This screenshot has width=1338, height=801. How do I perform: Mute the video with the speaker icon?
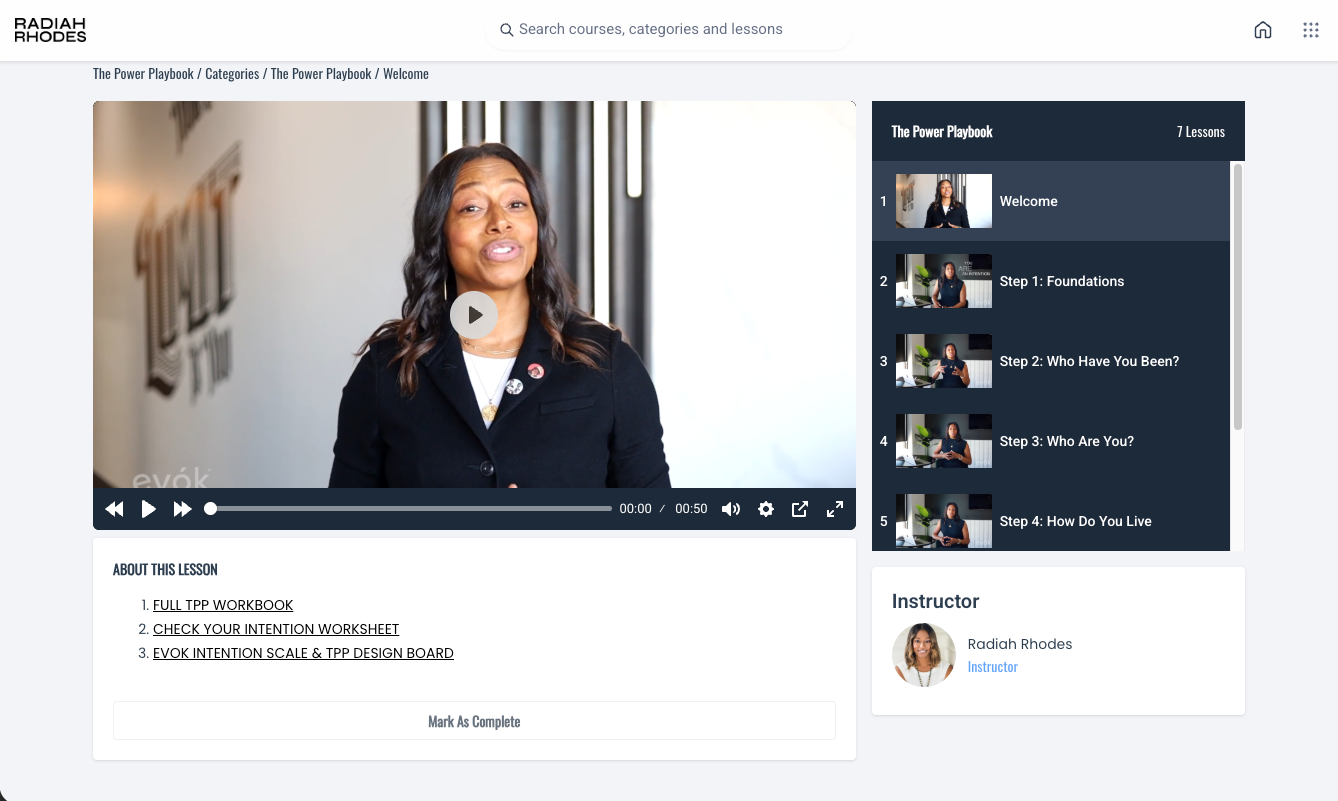pyautogui.click(x=731, y=509)
